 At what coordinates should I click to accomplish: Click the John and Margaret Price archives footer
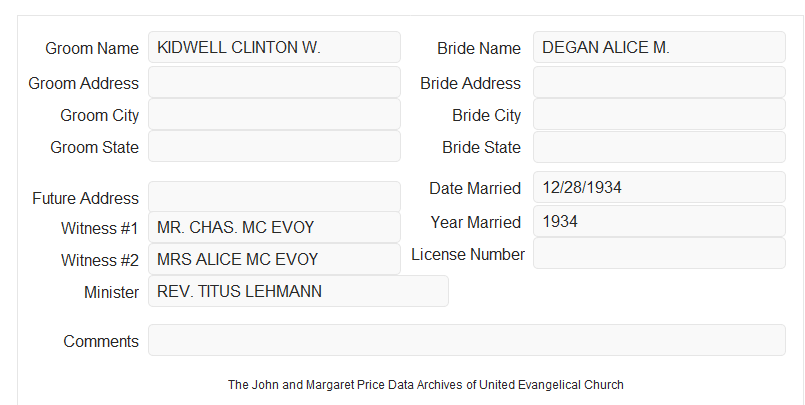click(426, 385)
